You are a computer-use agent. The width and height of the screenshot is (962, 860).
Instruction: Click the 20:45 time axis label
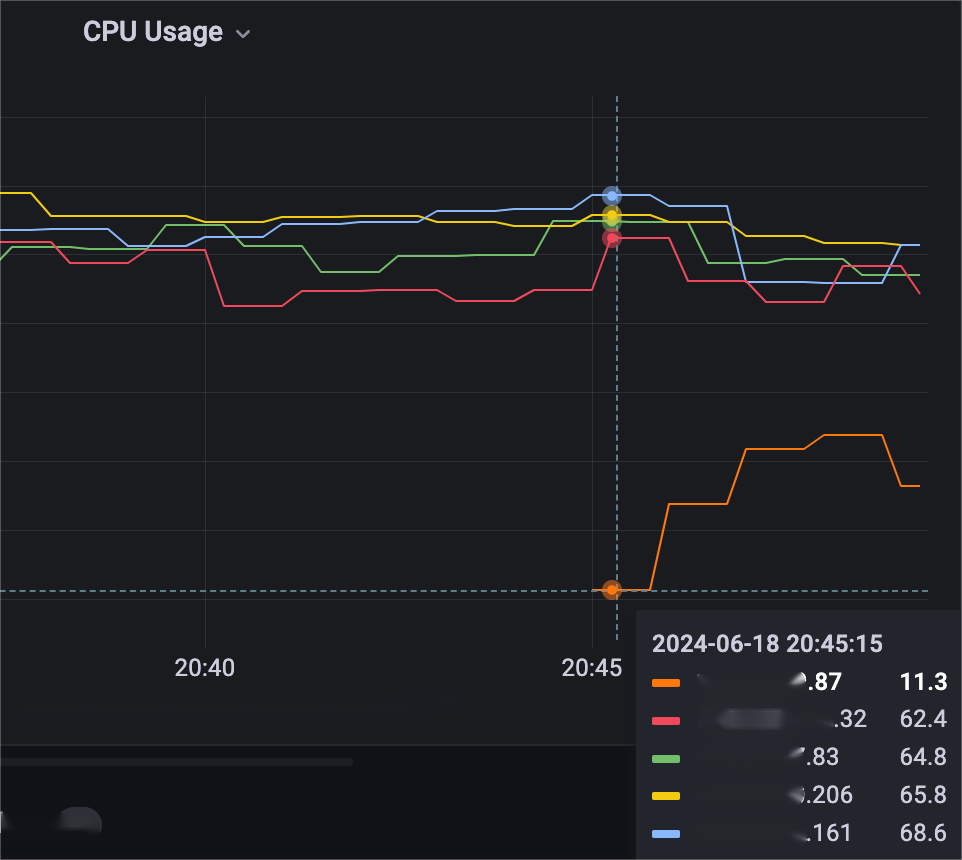pos(591,668)
